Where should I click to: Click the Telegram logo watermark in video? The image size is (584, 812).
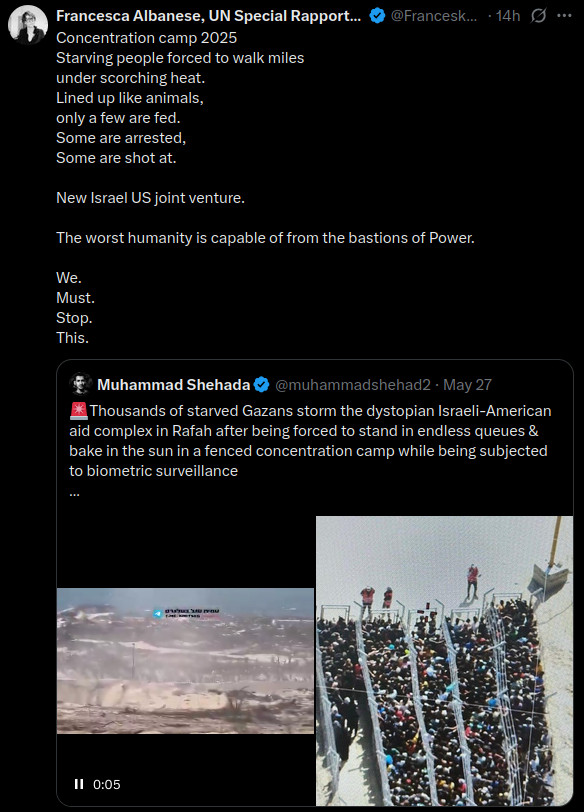pyautogui.click(x=158, y=614)
